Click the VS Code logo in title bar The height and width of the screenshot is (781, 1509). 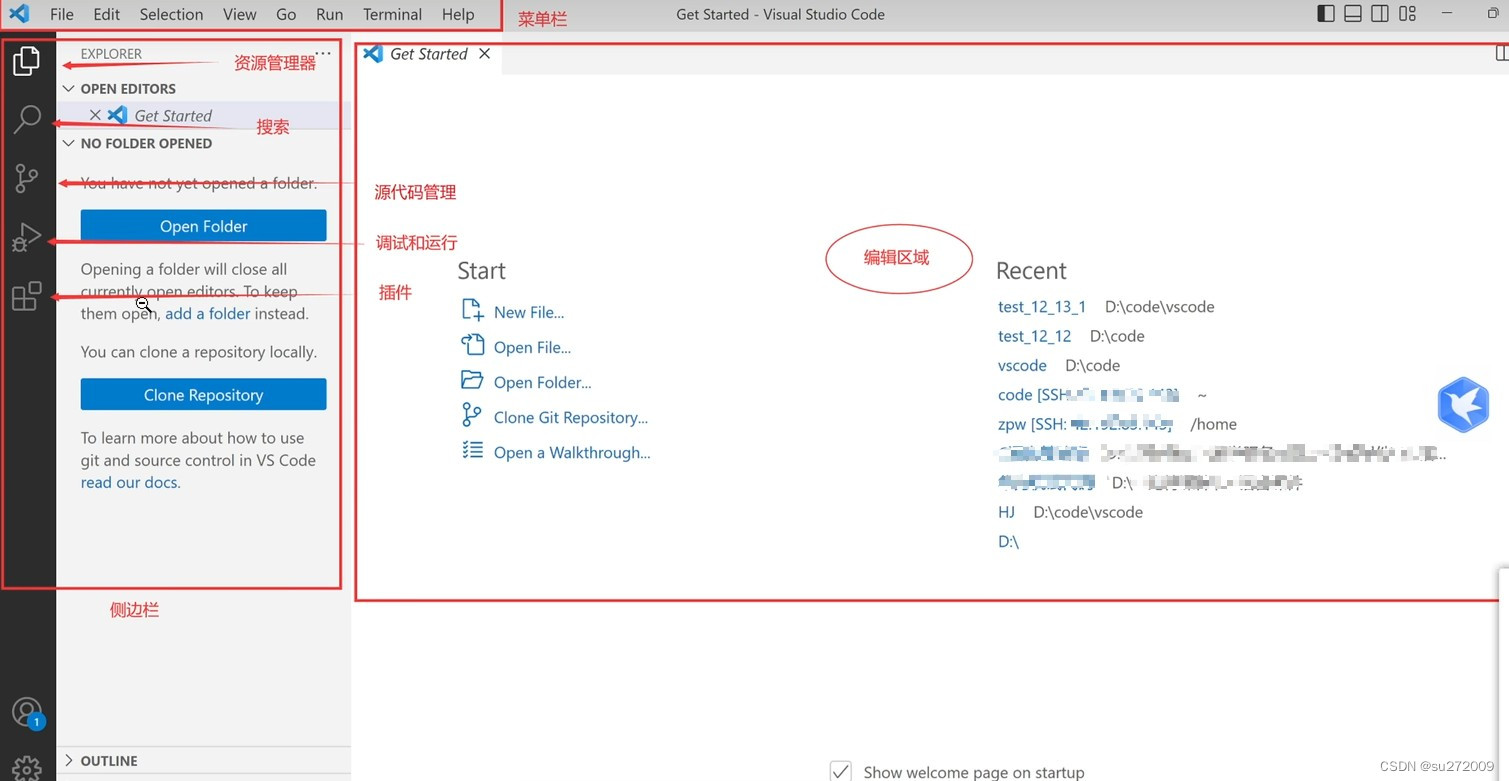coord(19,14)
